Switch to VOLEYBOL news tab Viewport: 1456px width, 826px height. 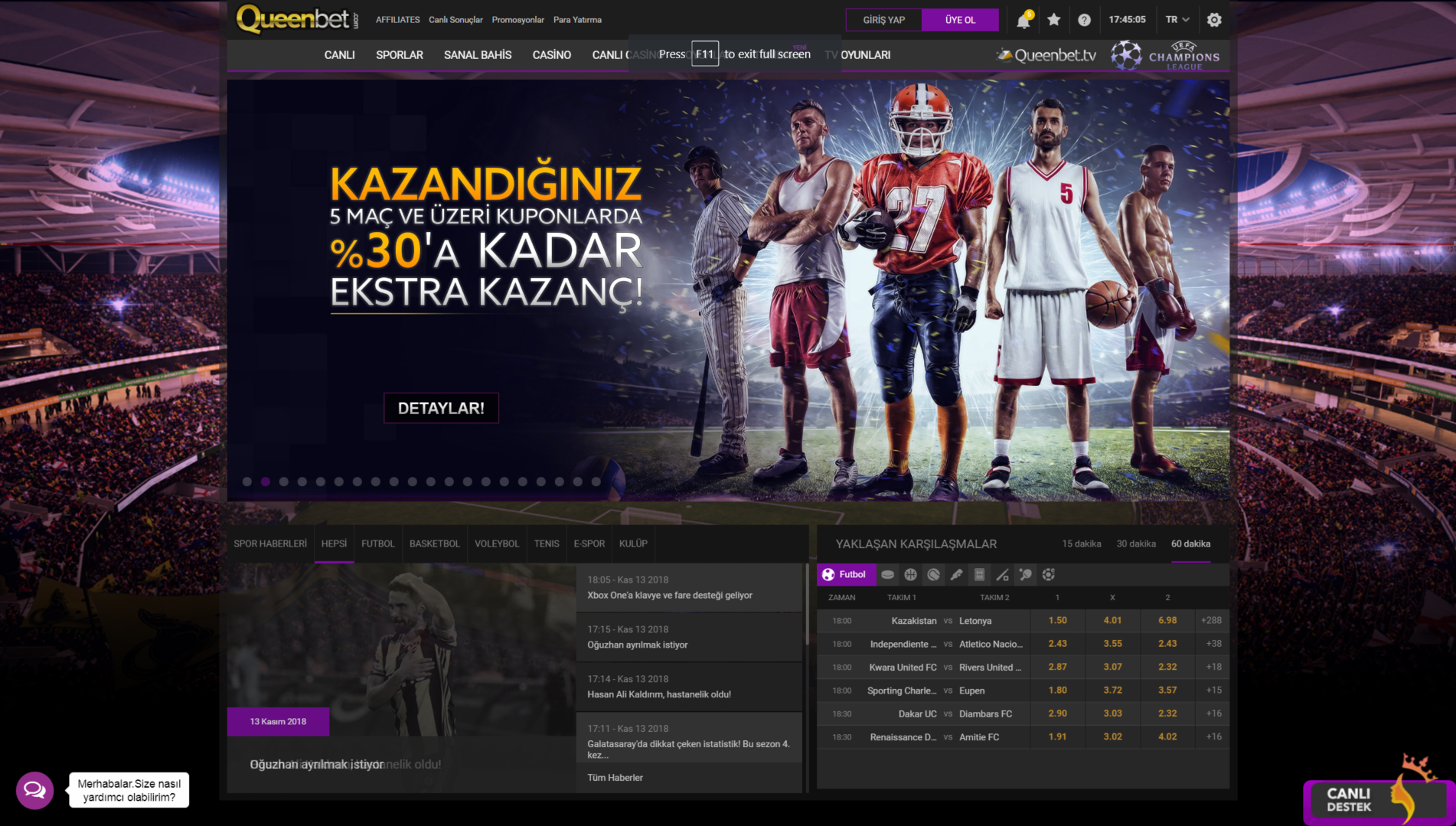[x=497, y=544]
